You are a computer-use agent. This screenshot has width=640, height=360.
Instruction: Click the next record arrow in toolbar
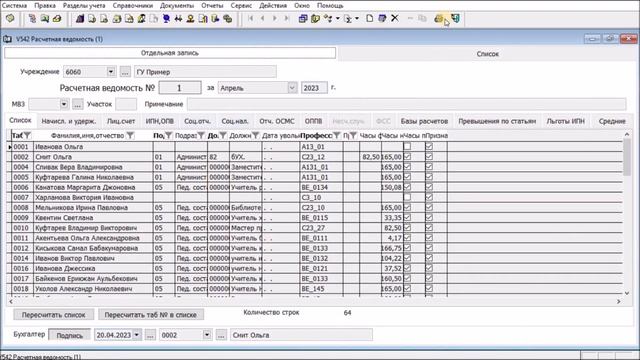click(x=275, y=18)
